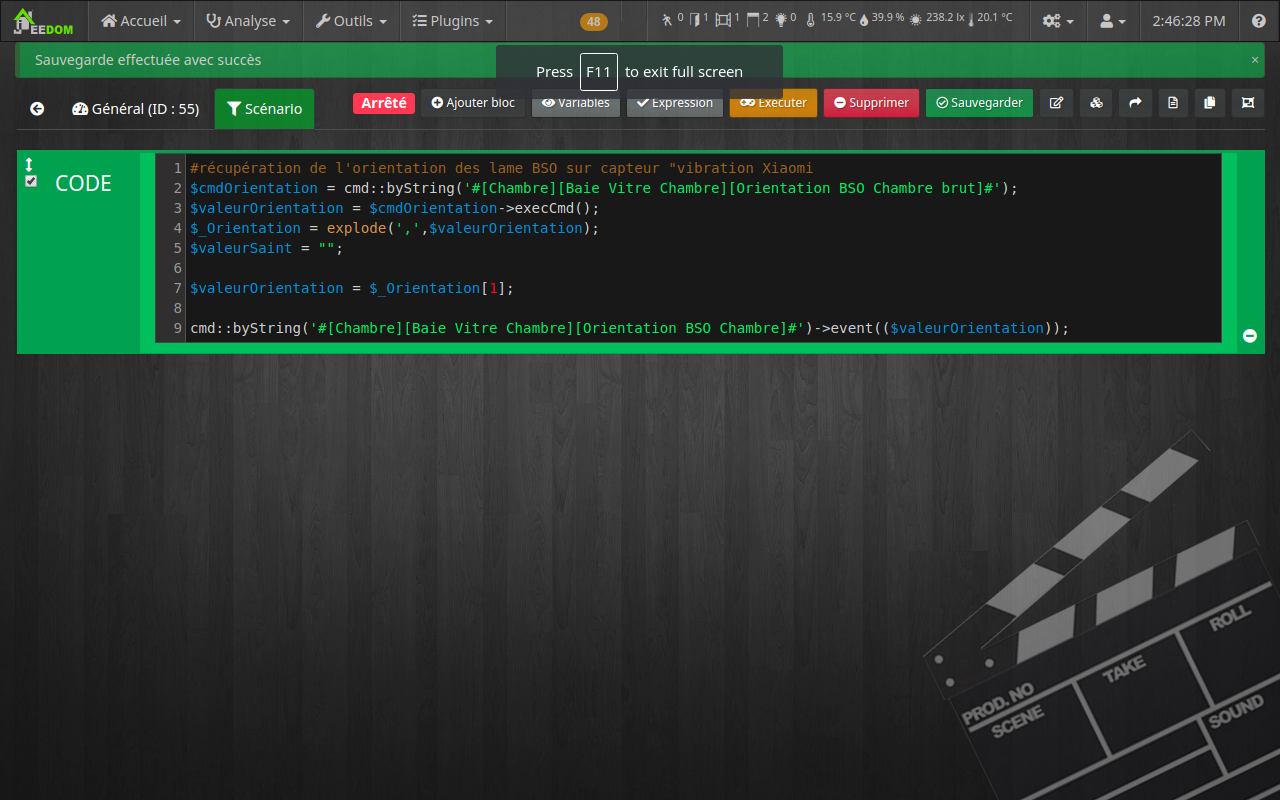1280x800 pixels.
Task: Click the $cmdOrientation line in code
Action: [x=604, y=188]
